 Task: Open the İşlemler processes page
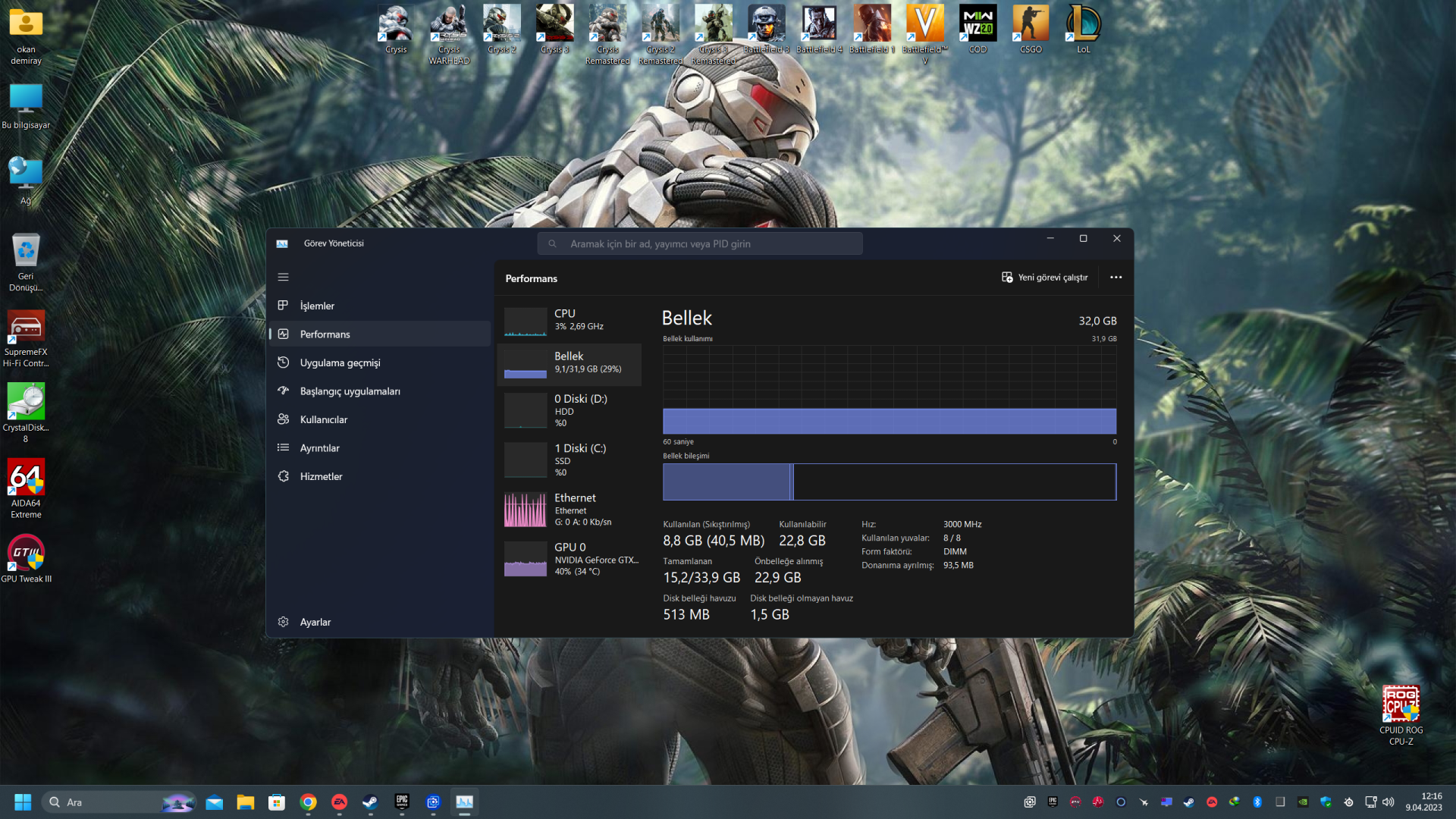[x=317, y=306]
